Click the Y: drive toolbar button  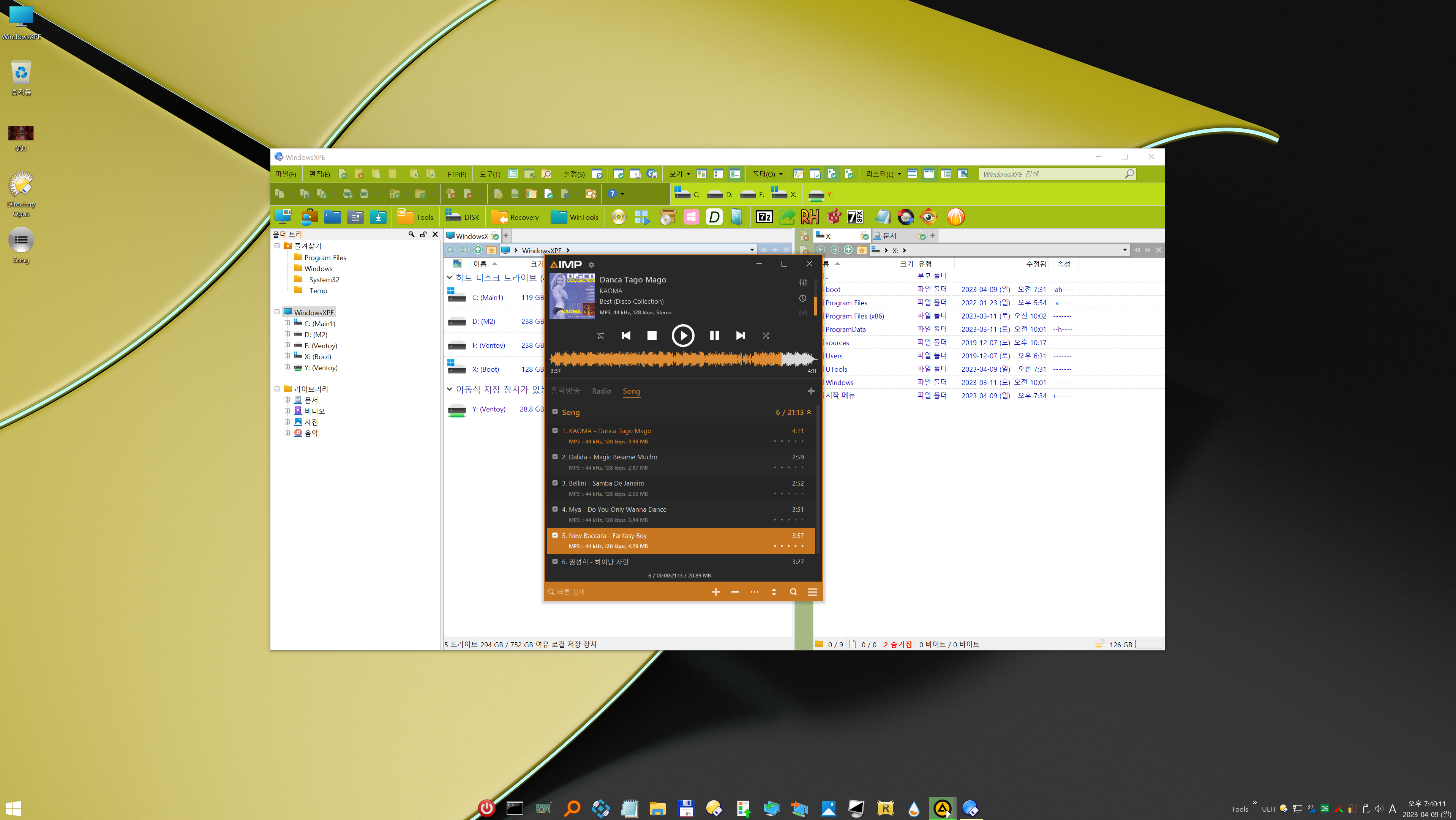821,194
